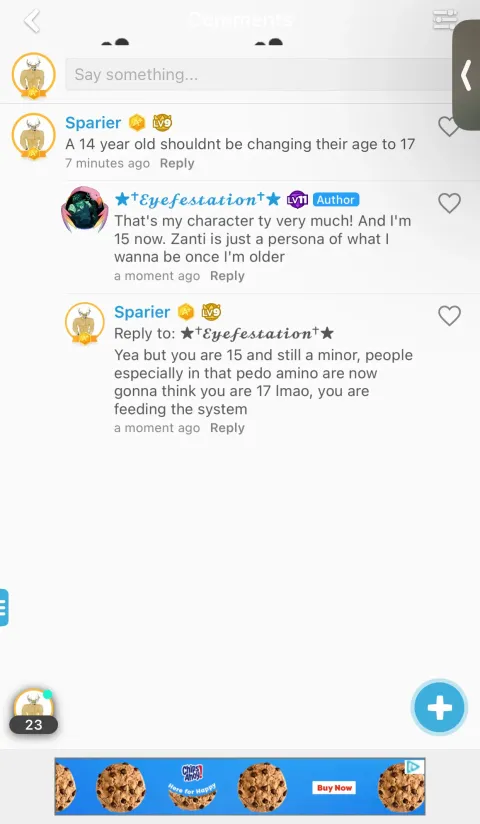Like Eyefestation's reply with heart

coord(449,203)
